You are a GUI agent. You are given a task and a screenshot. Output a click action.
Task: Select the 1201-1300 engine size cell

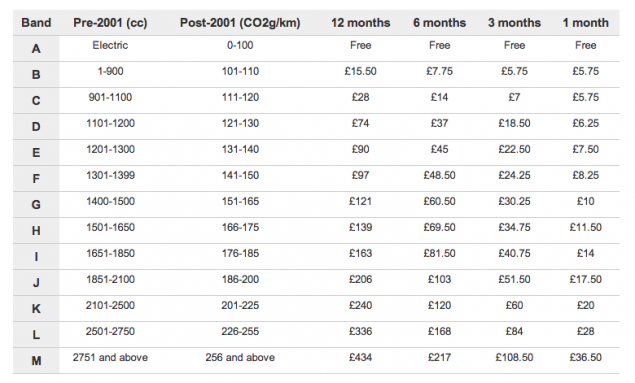(x=110, y=149)
